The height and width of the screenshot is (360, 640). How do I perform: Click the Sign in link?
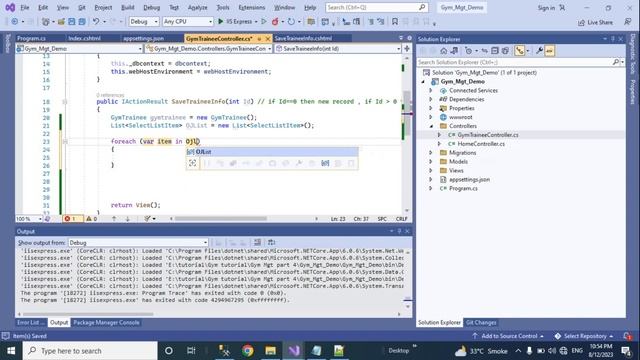tap(546, 8)
